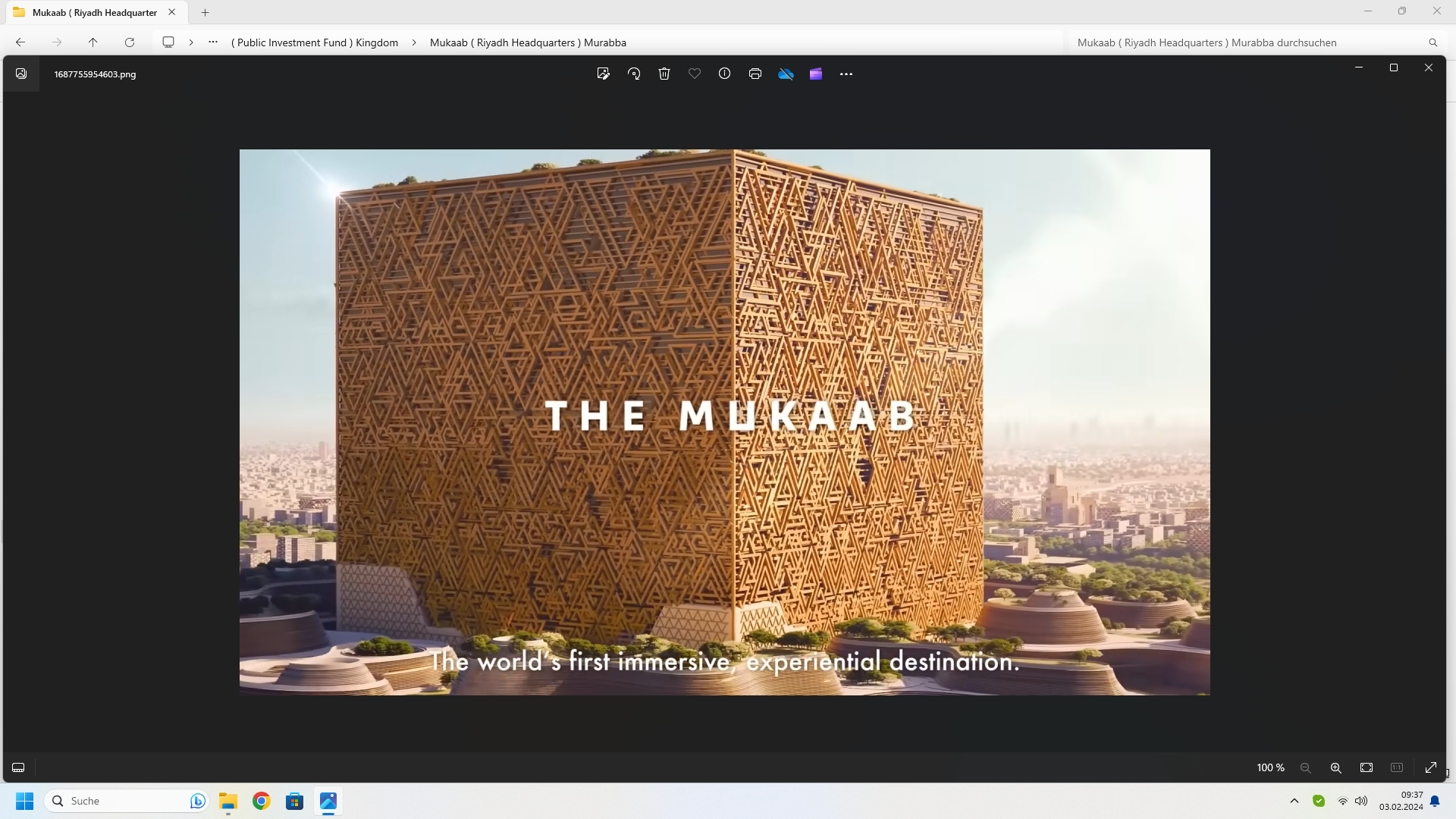1456x819 pixels.
Task: Enter fullscreen mode in Photos
Action: tap(1431, 767)
